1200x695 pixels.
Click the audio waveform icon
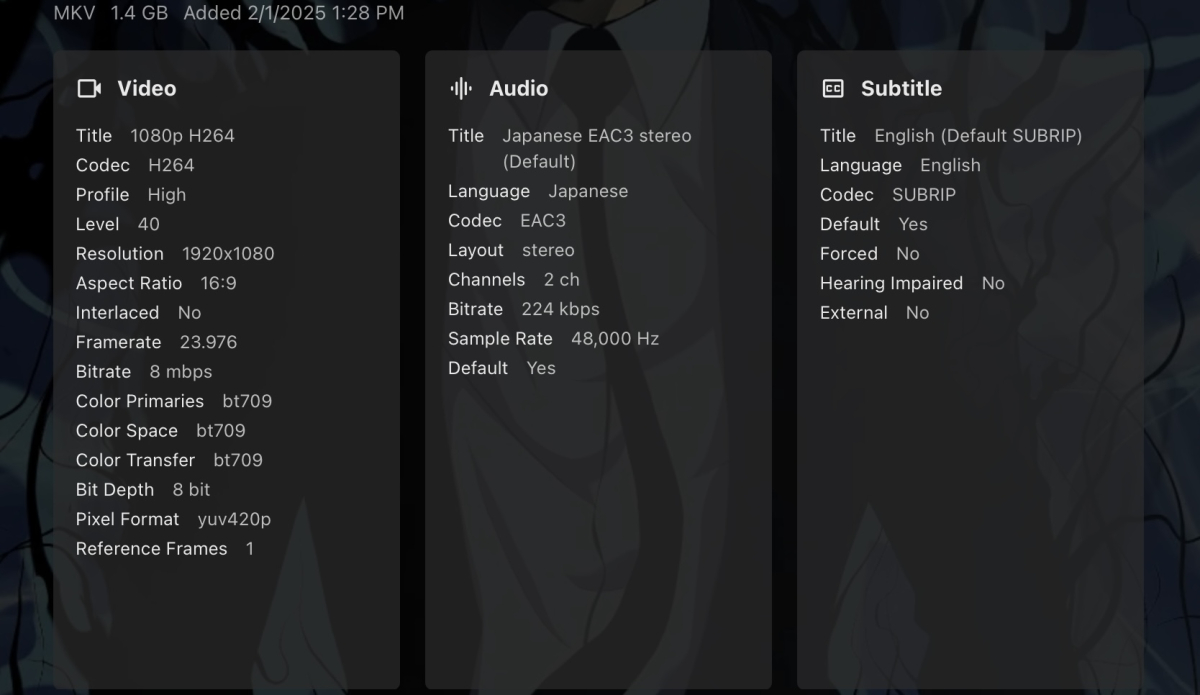[x=461, y=89]
